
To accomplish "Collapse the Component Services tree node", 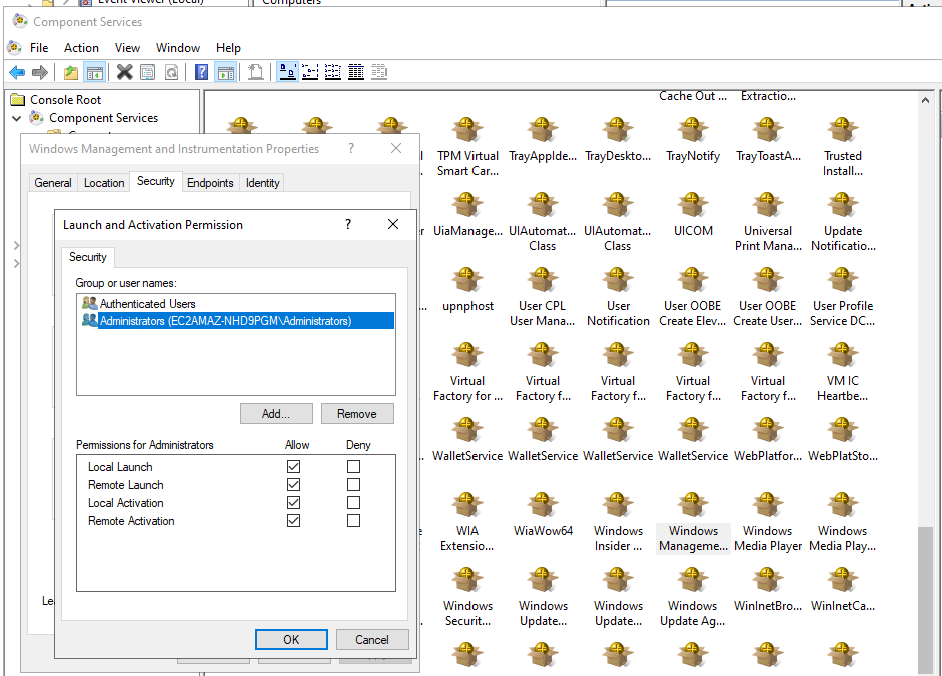I will click(17, 118).
